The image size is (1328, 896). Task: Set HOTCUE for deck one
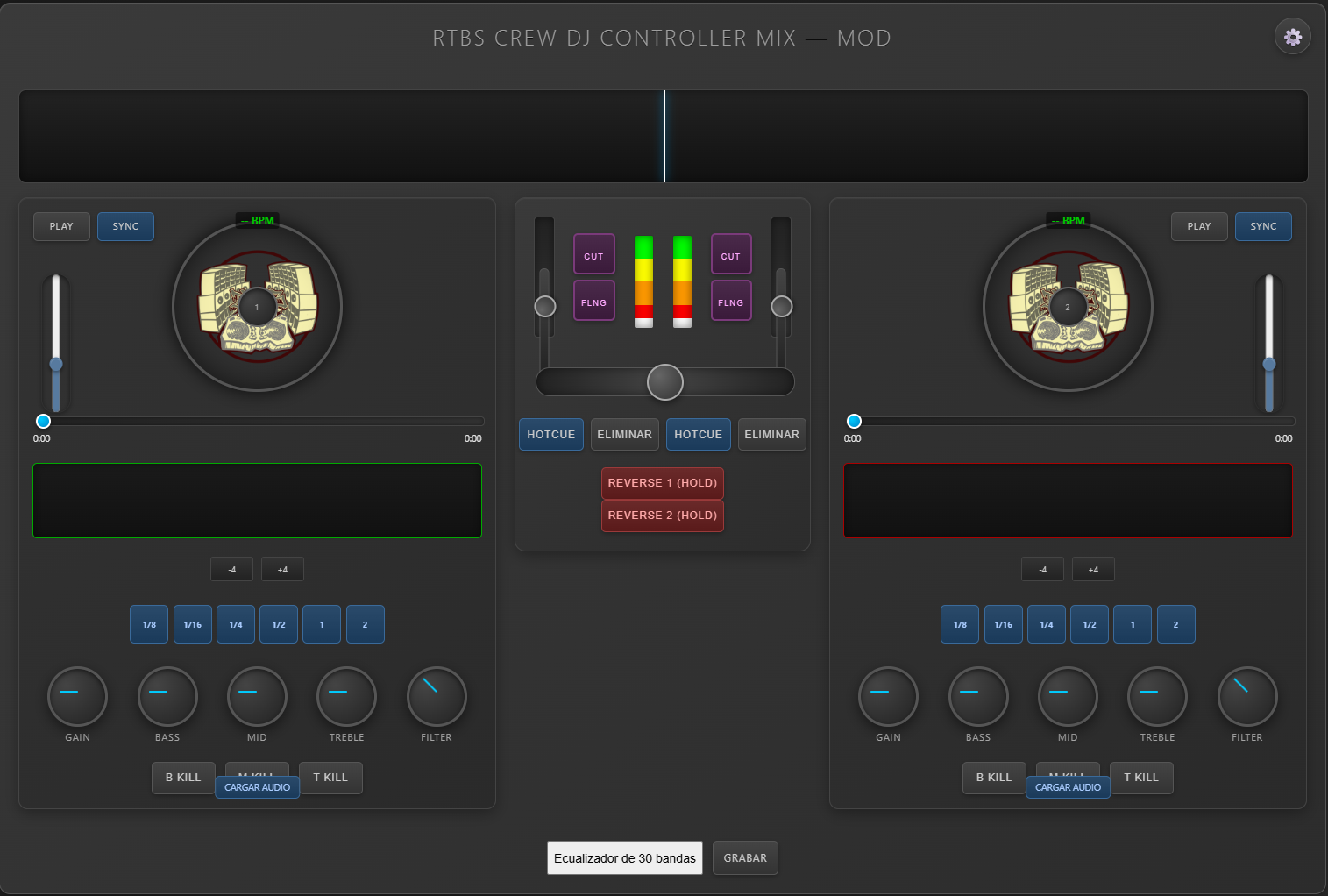pyautogui.click(x=550, y=434)
